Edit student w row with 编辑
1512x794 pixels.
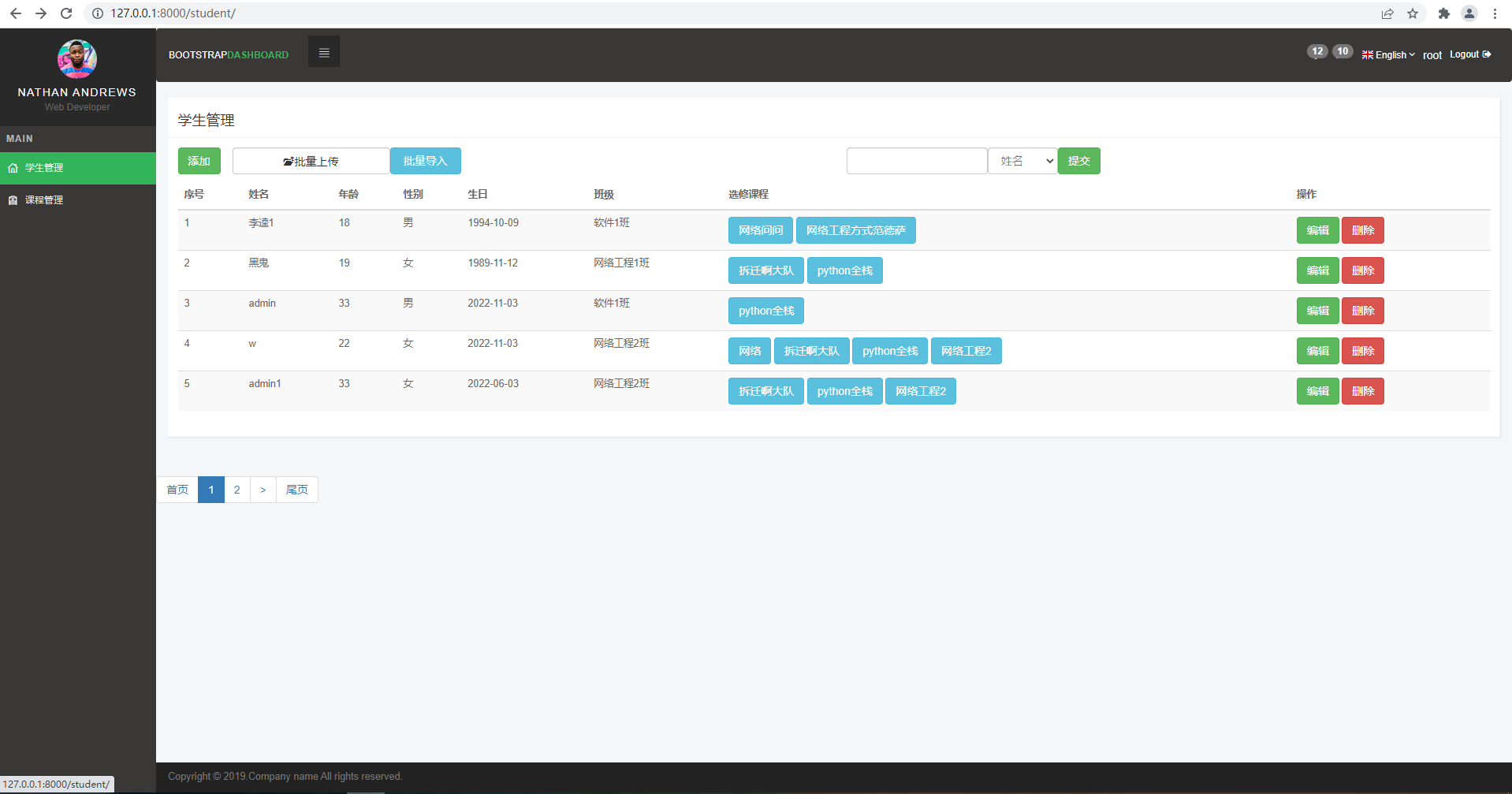tap(1318, 351)
